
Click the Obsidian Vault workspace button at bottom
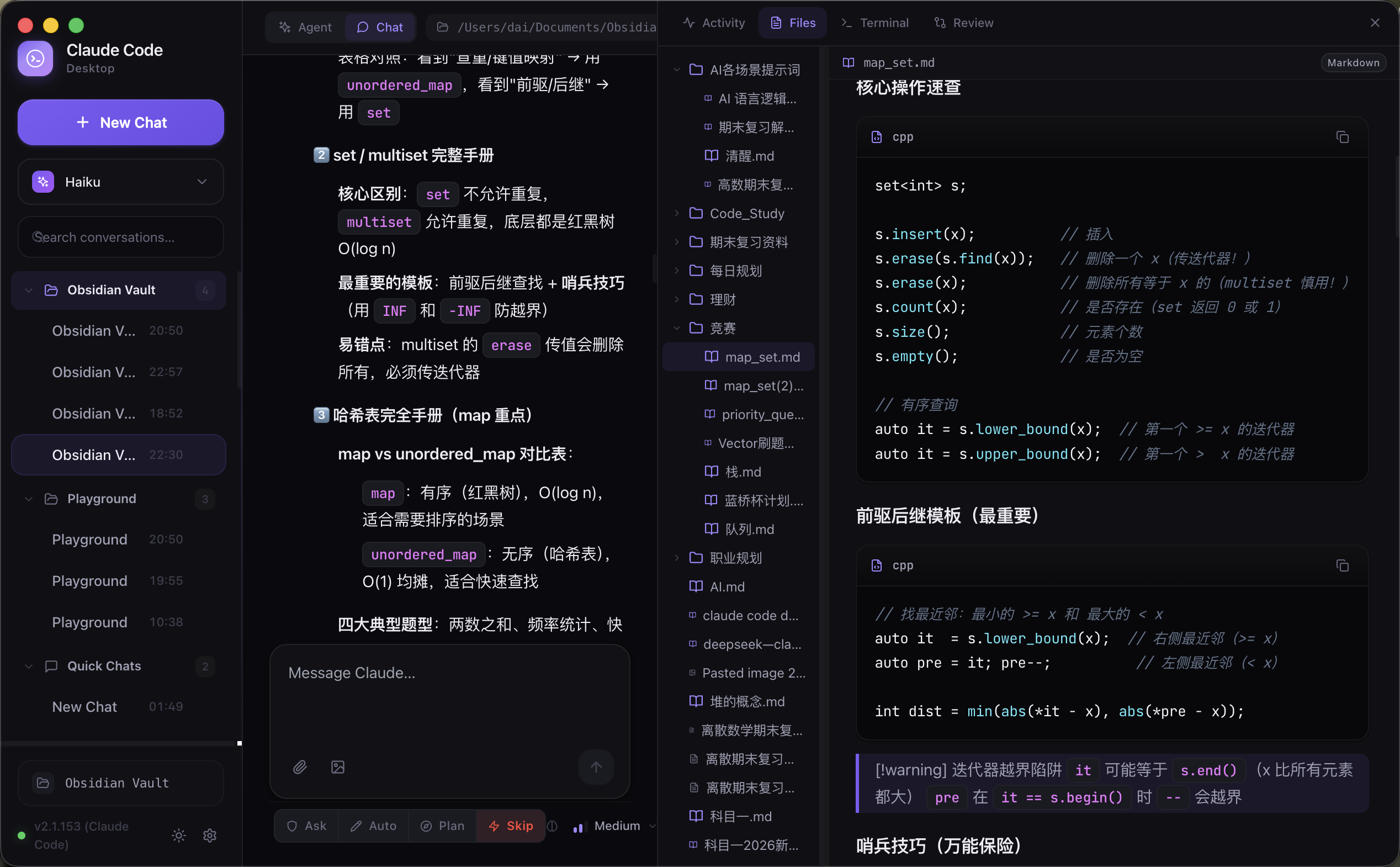[121, 783]
